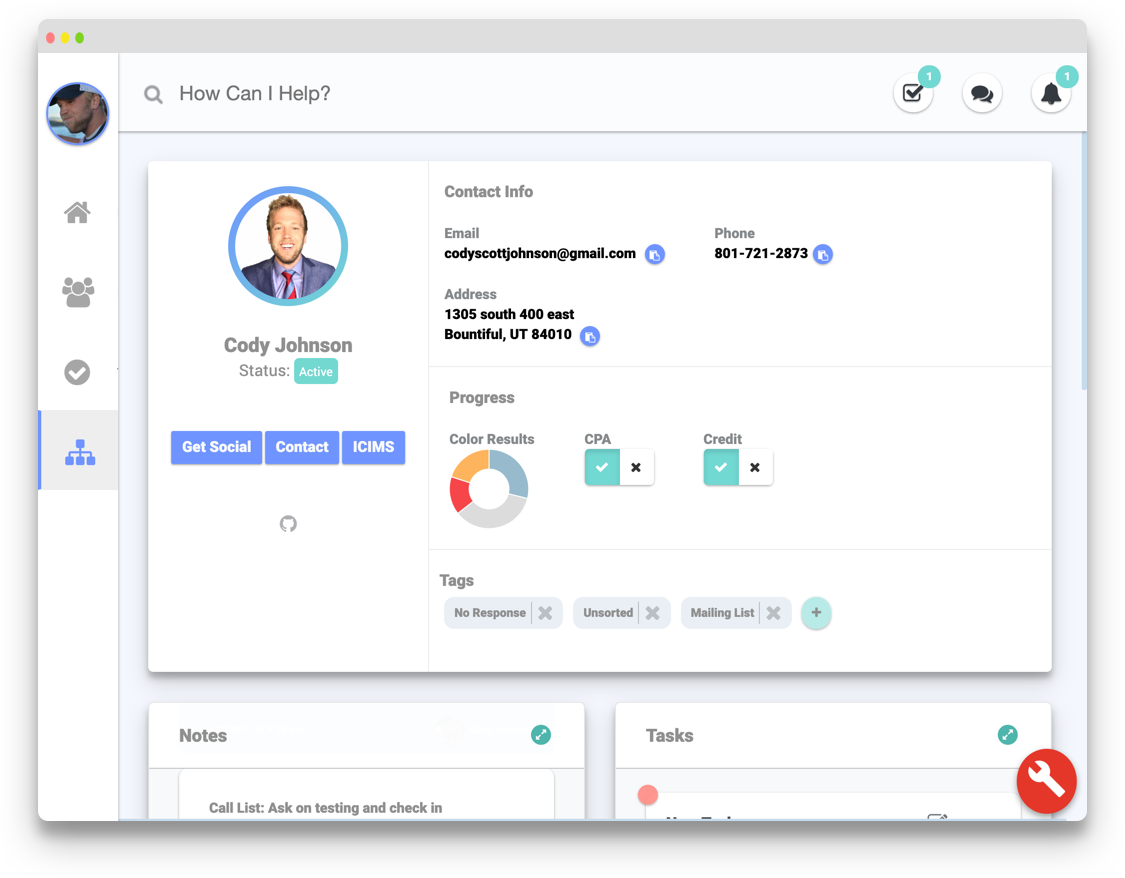The width and height of the screenshot is (1125, 878).
Task: Focus the How Can I Help search field
Action: click(x=255, y=93)
